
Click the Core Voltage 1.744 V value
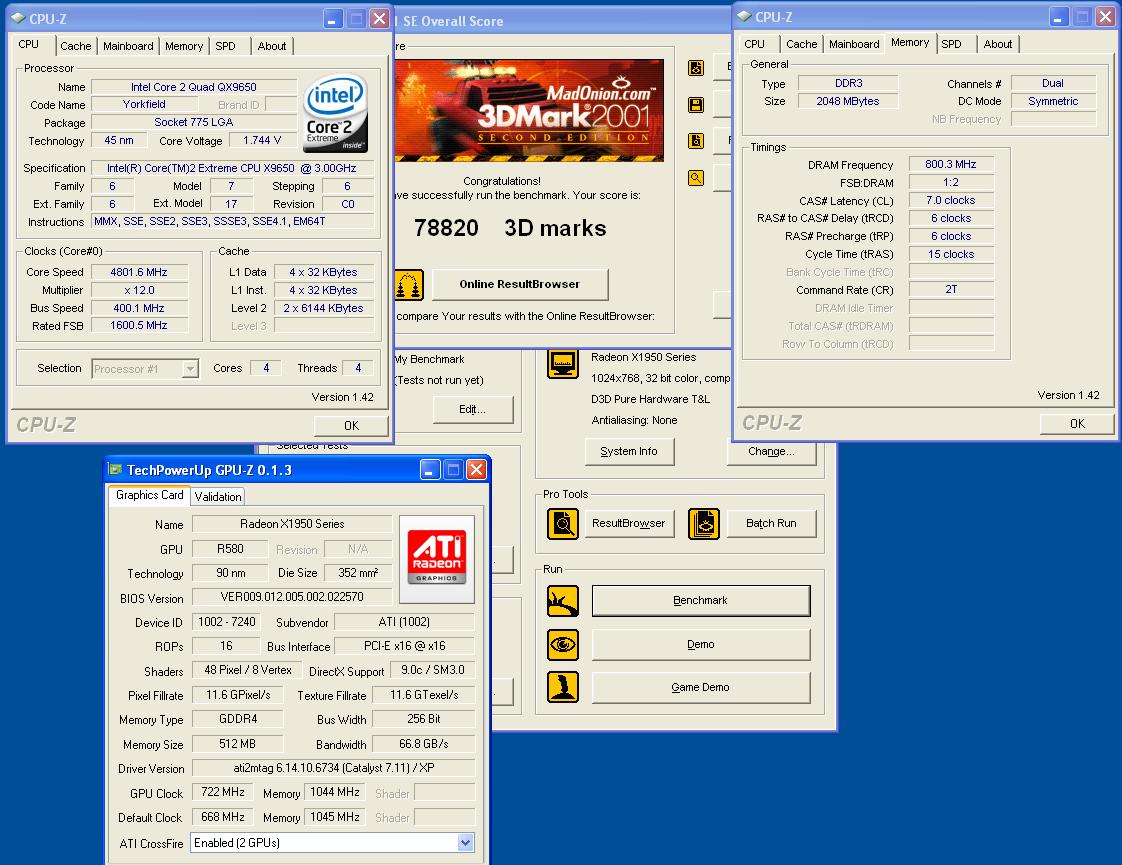(263, 140)
